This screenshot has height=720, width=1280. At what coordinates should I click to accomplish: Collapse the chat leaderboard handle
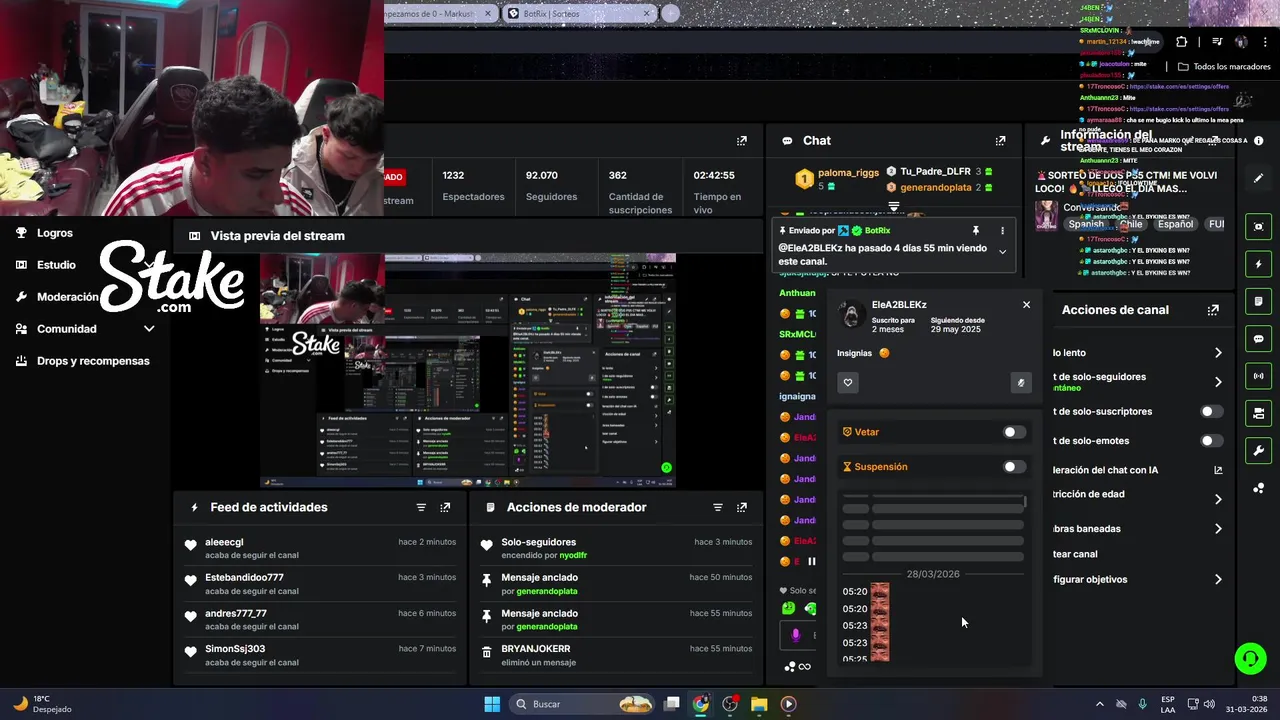[894, 207]
